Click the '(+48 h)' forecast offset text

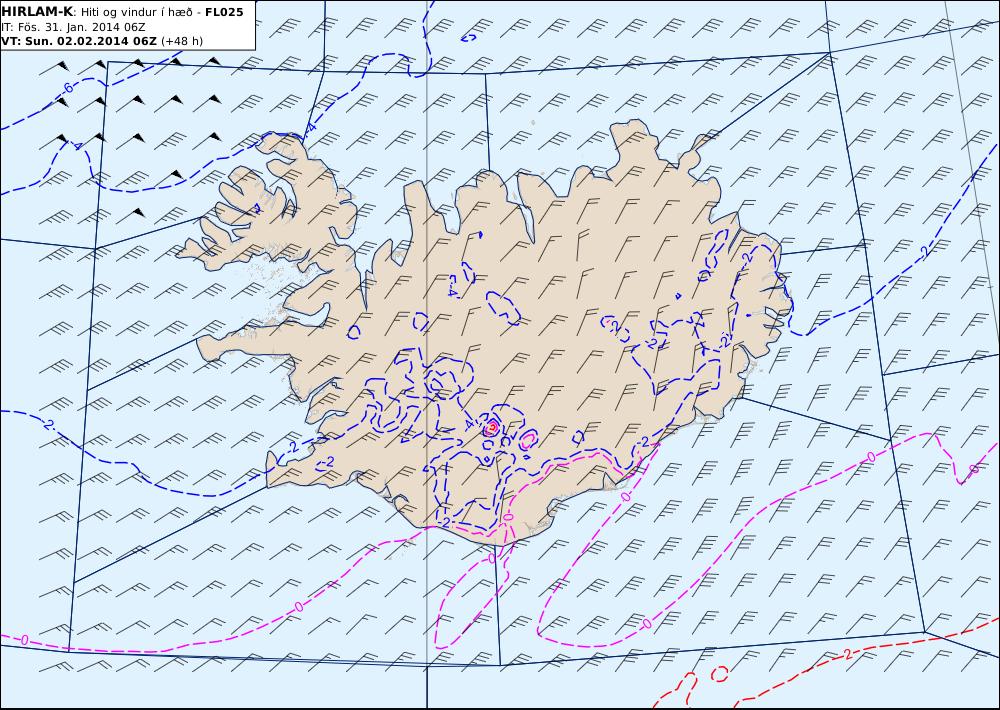tap(182, 41)
